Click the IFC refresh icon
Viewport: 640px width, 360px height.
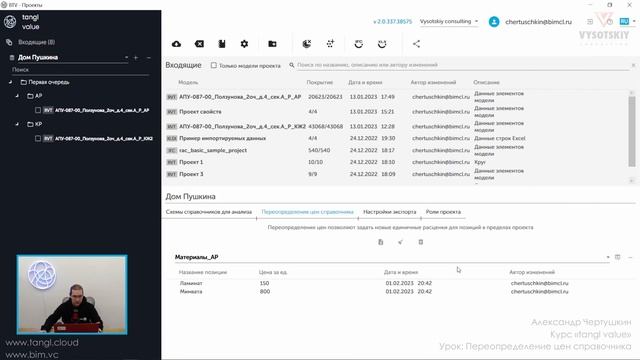pyautogui.click(x=358, y=44)
